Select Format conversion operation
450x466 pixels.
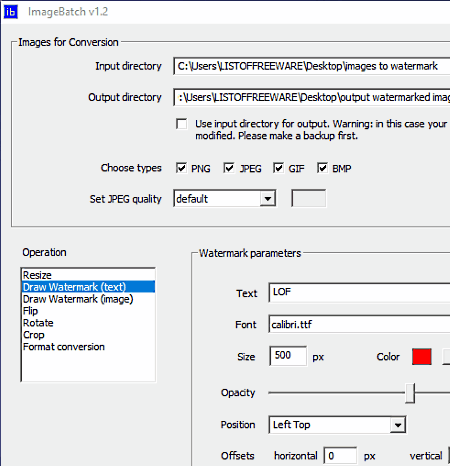pyautogui.click(x=88, y=347)
